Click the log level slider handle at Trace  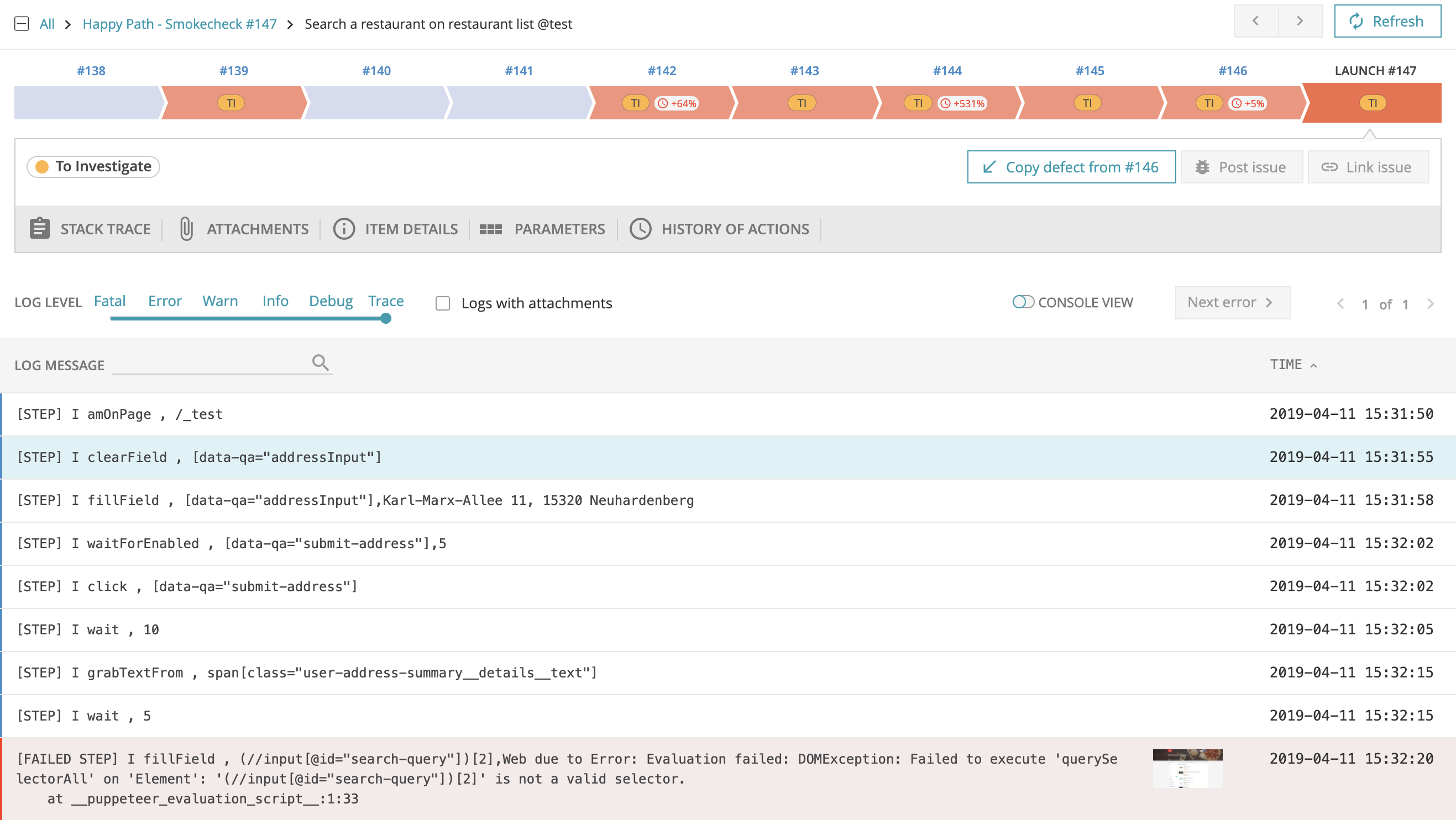coord(385,319)
